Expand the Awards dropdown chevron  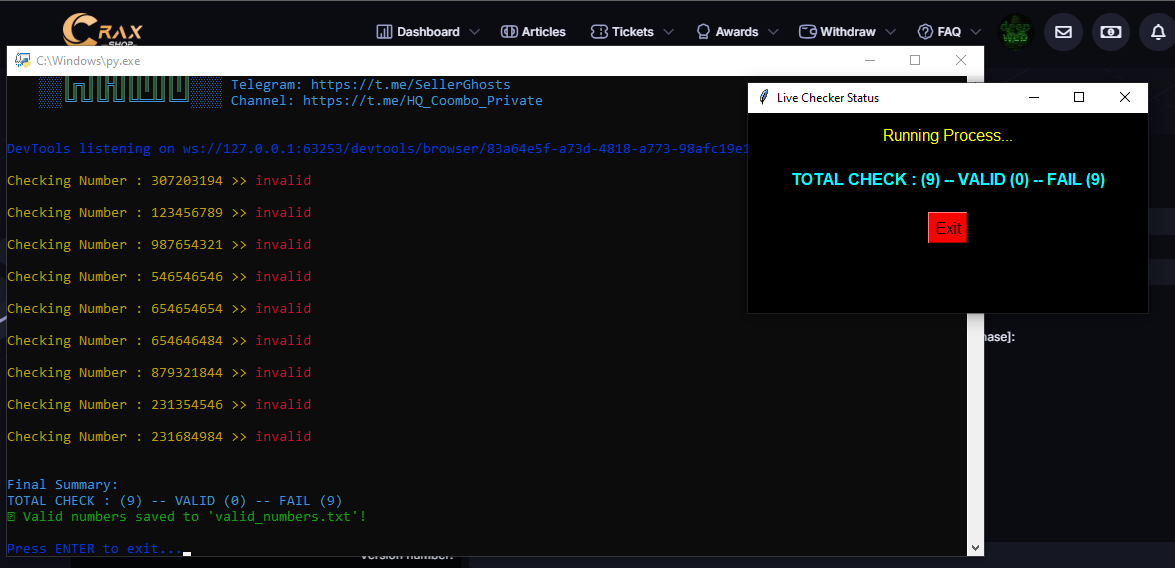(773, 32)
